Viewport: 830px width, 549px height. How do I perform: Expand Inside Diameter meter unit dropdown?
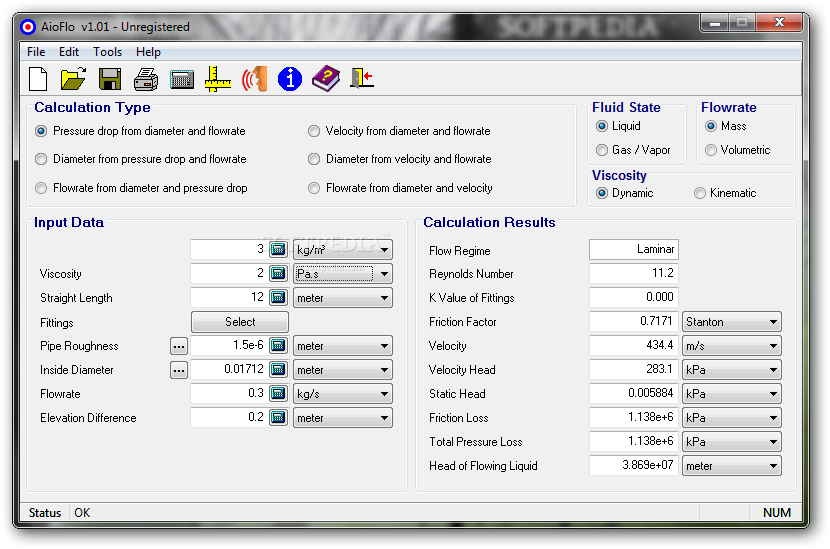(343, 370)
